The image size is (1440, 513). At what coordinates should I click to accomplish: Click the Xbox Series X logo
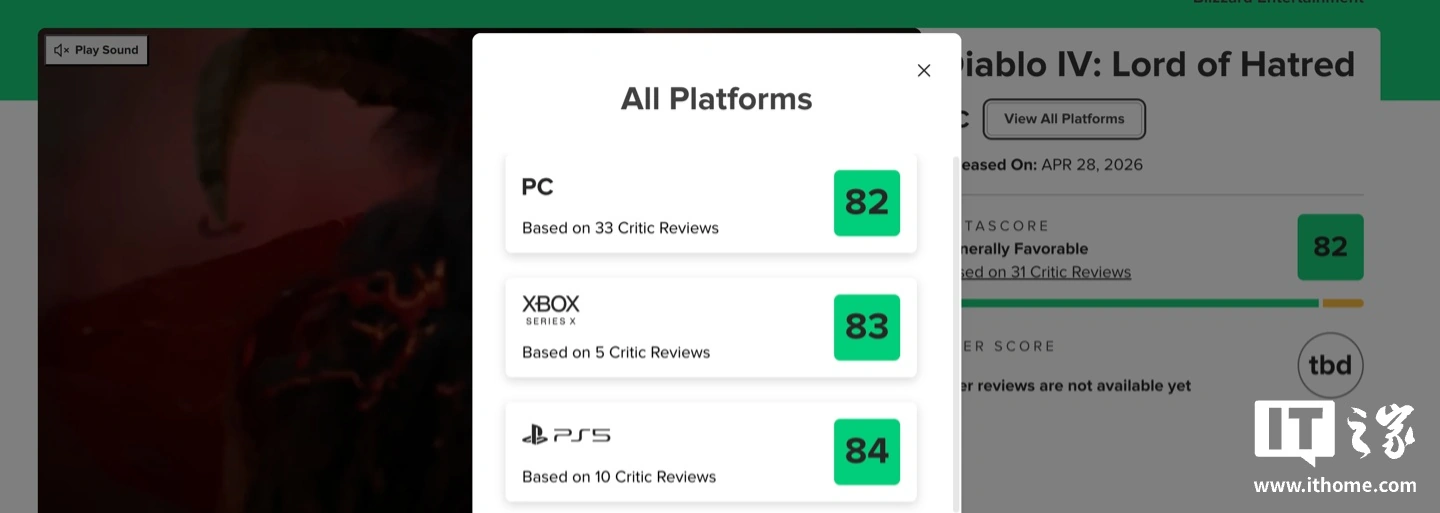click(551, 309)
